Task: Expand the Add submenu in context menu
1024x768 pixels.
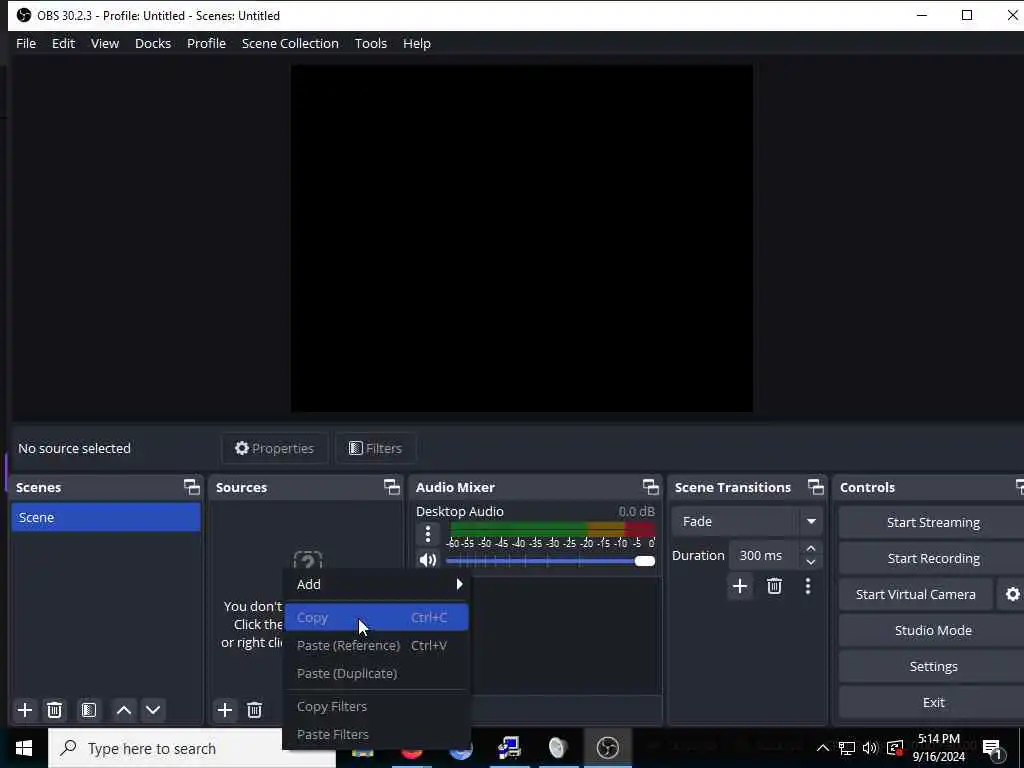Action: 376,584
